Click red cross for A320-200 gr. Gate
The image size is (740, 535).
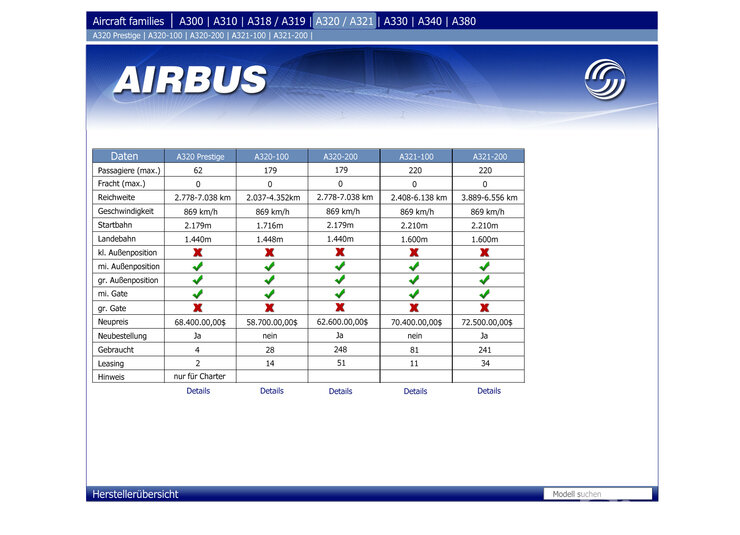(340, 307)
